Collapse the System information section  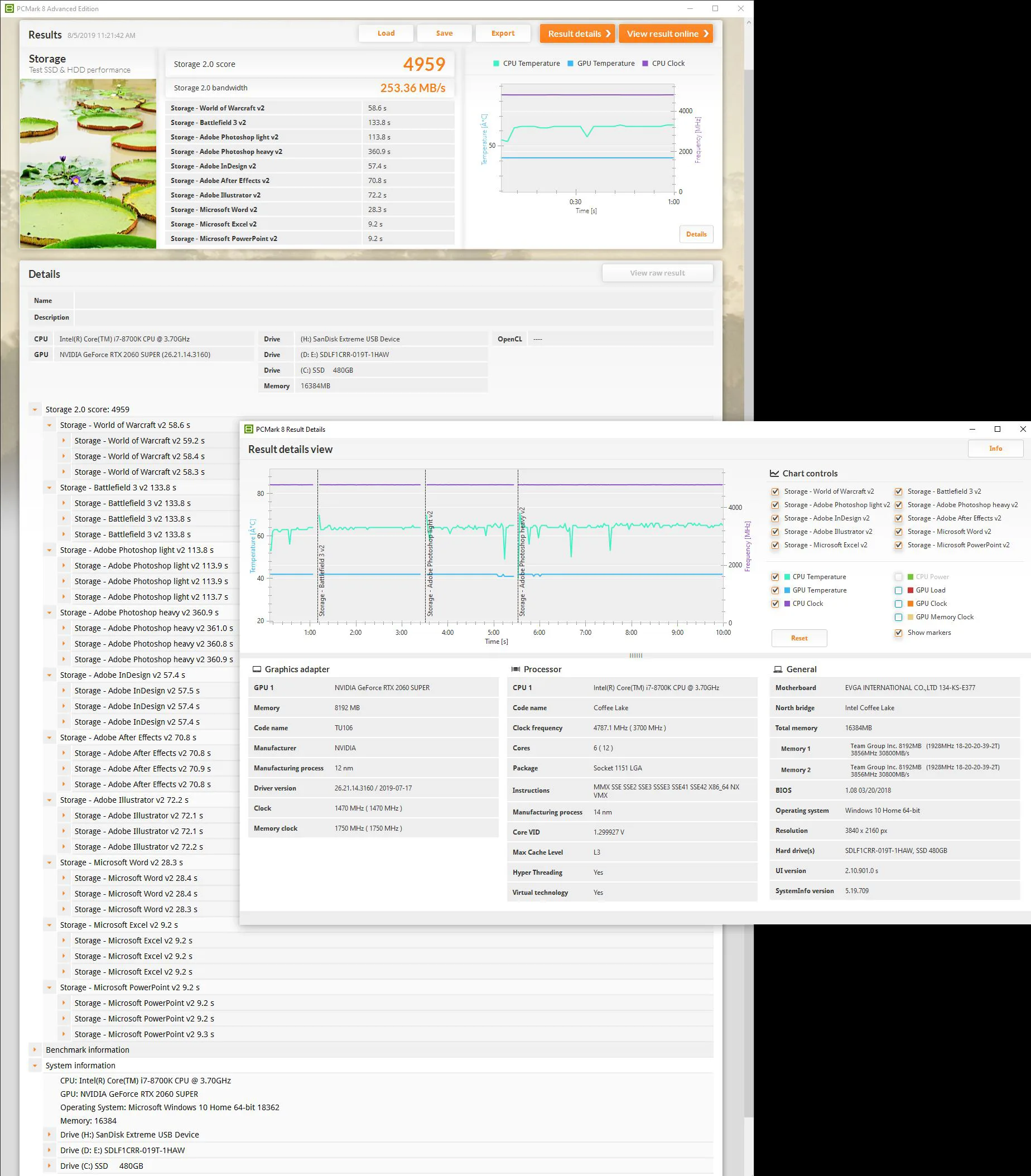[35, 1066]
